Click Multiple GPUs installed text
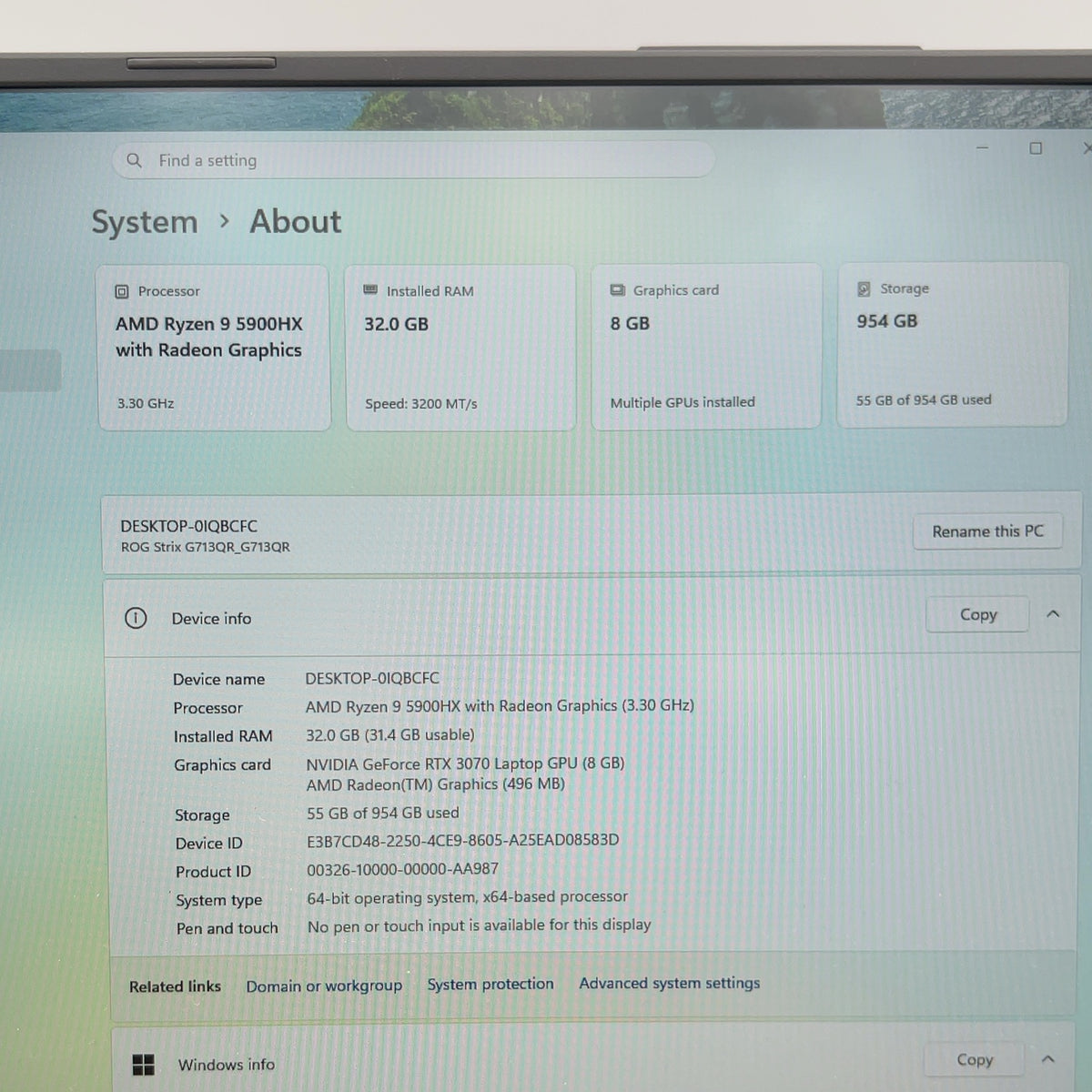1092x1092 pixels. pos(682,402)
